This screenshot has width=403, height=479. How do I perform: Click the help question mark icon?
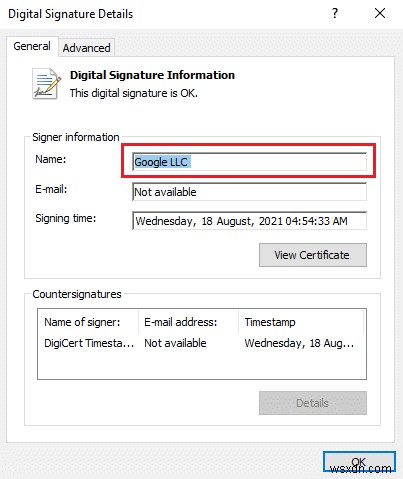[335, 13]
